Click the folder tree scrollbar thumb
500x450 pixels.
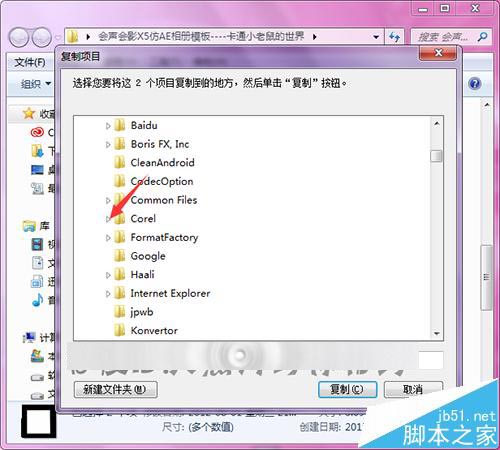(436, 156)
